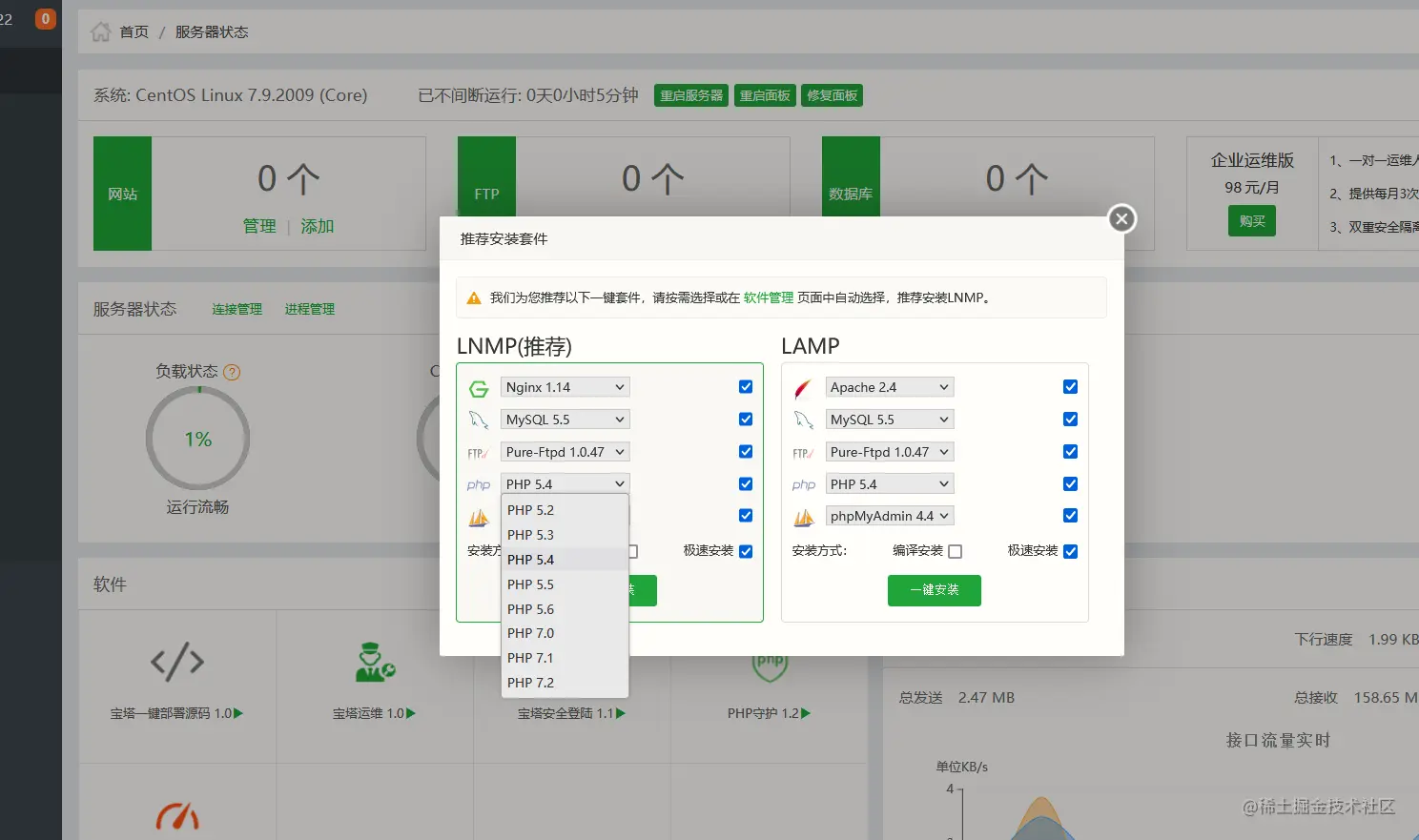Viewport: 1419px width, 840px height.
Task: Click the phpMyAdmin sailboat icon in LNMP
Action: pos(479,517)
